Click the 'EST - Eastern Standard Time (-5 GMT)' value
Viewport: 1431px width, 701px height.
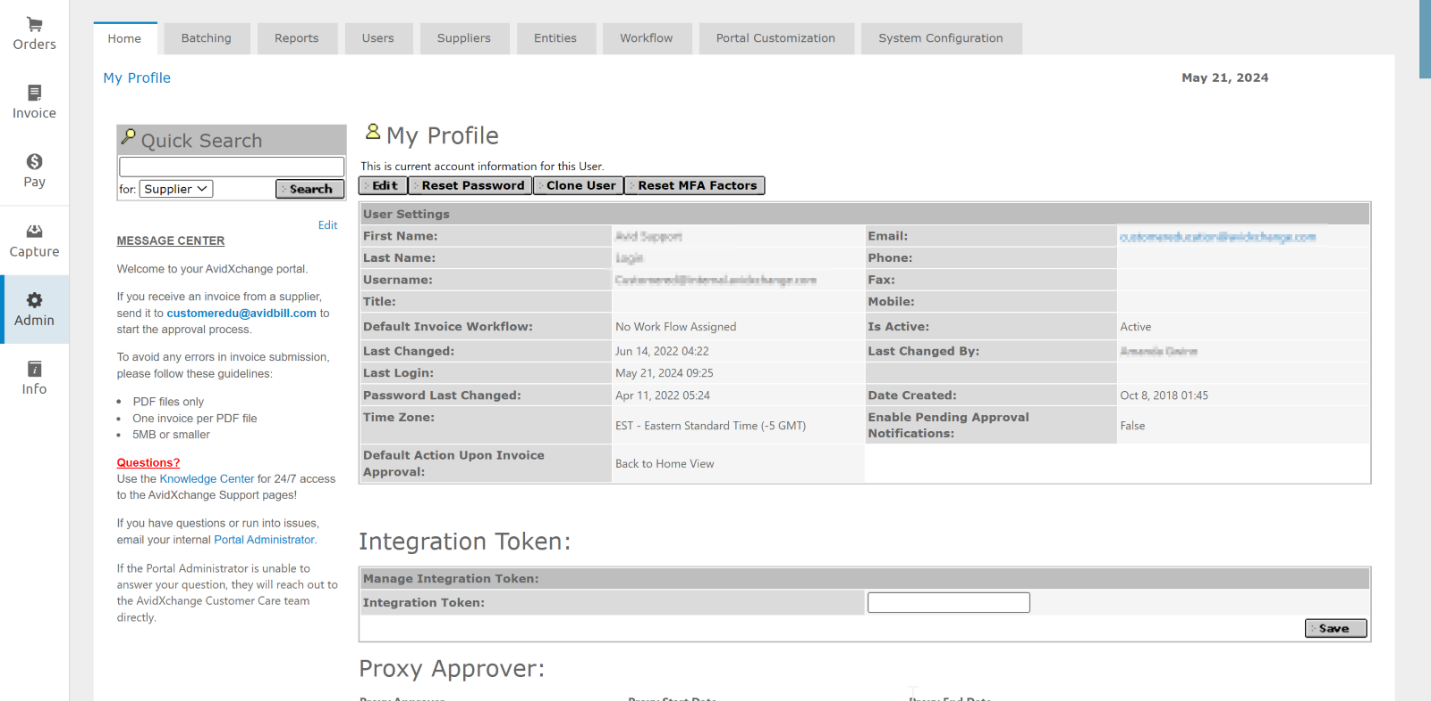click(x=711, y=425)
